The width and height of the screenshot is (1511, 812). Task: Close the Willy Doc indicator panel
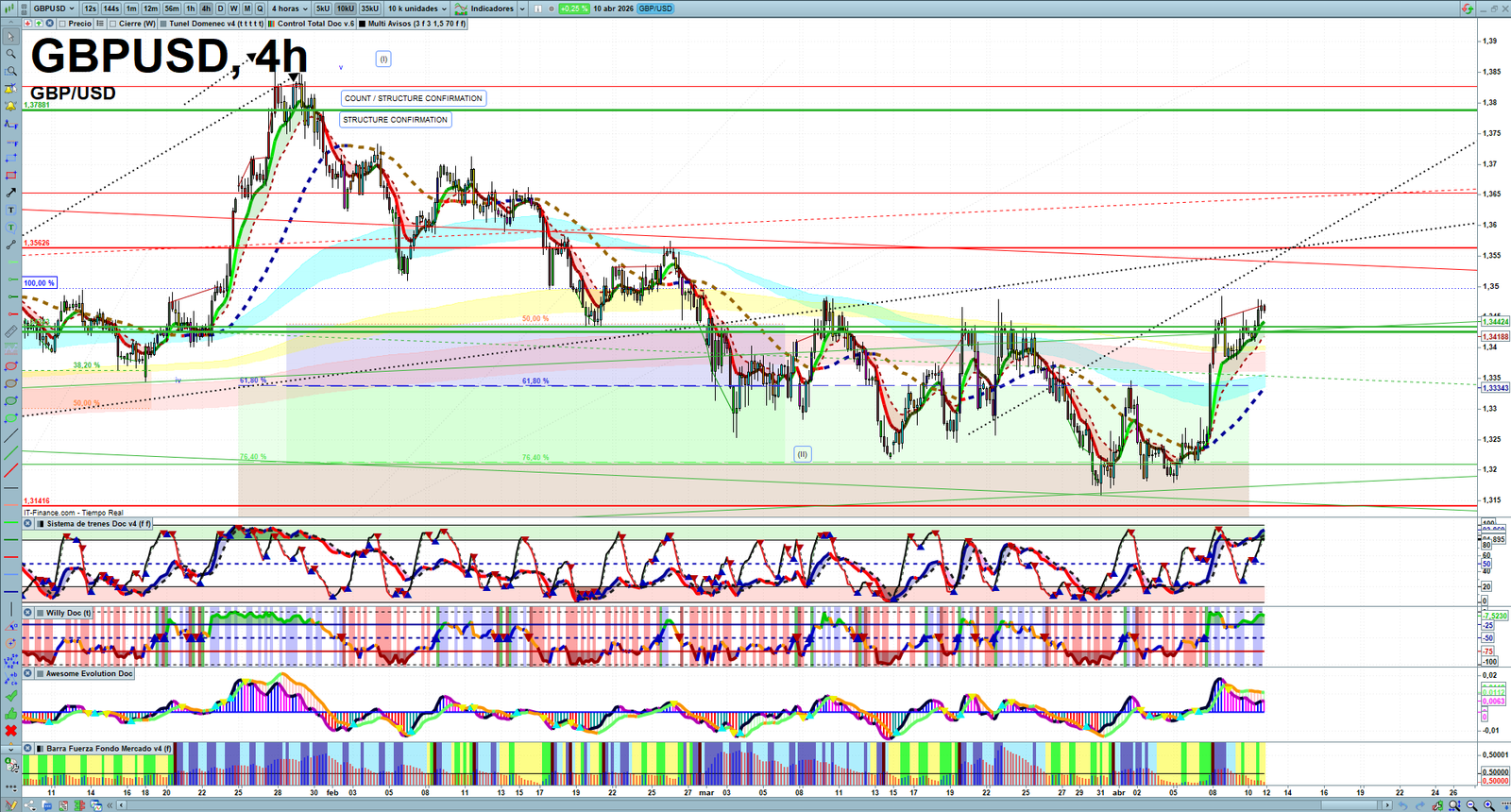pyautogui.click(x=28, y=613)
